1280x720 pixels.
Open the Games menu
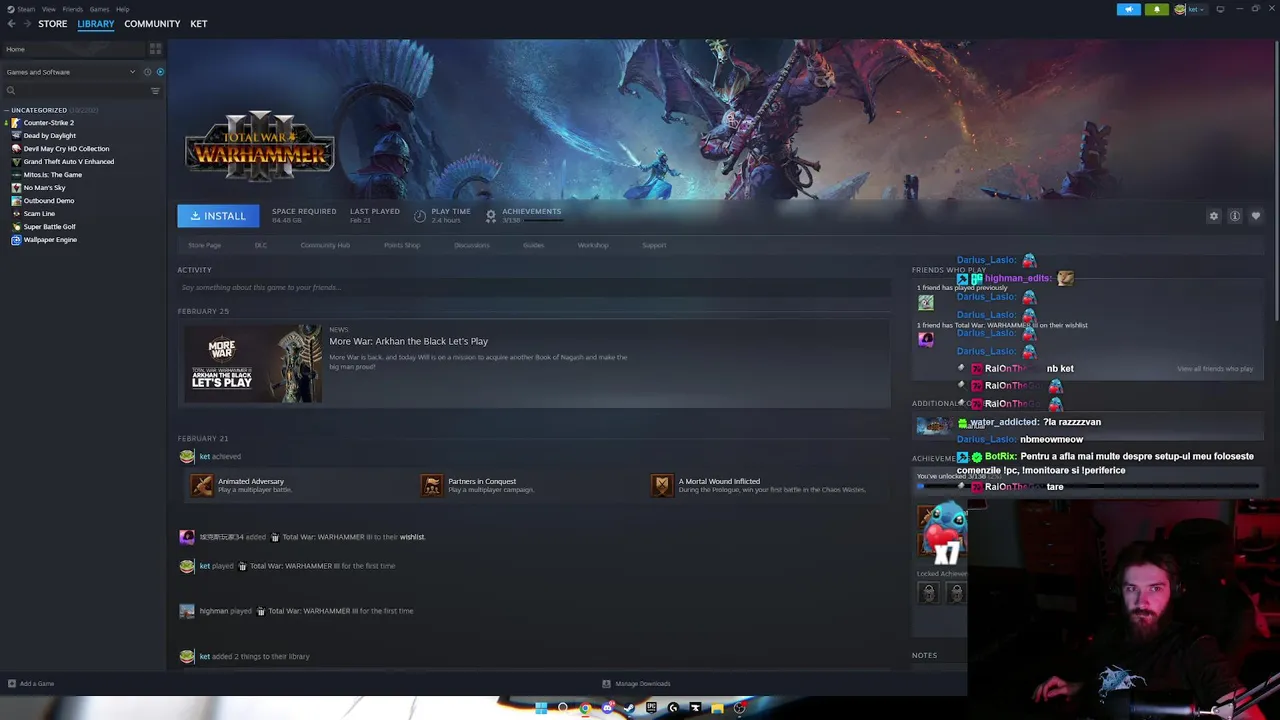click(99, 9)
